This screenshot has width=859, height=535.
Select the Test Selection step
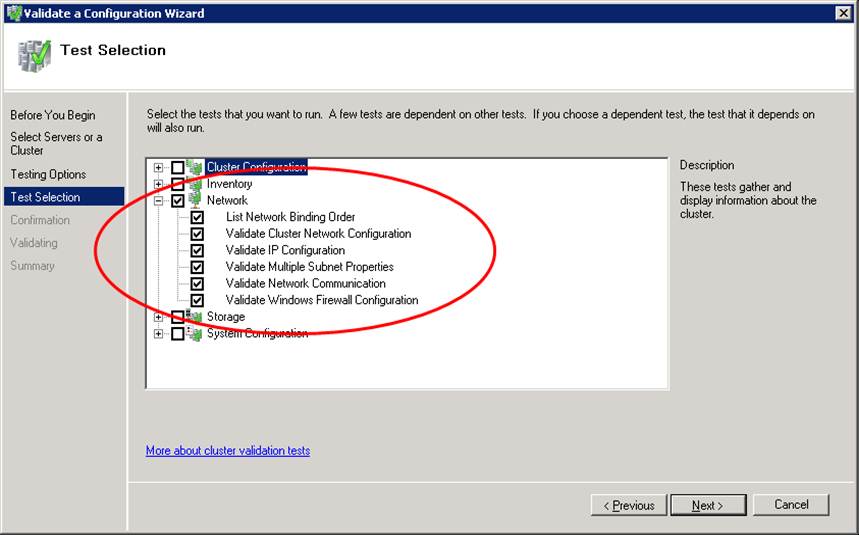click(x=64, y=197)
